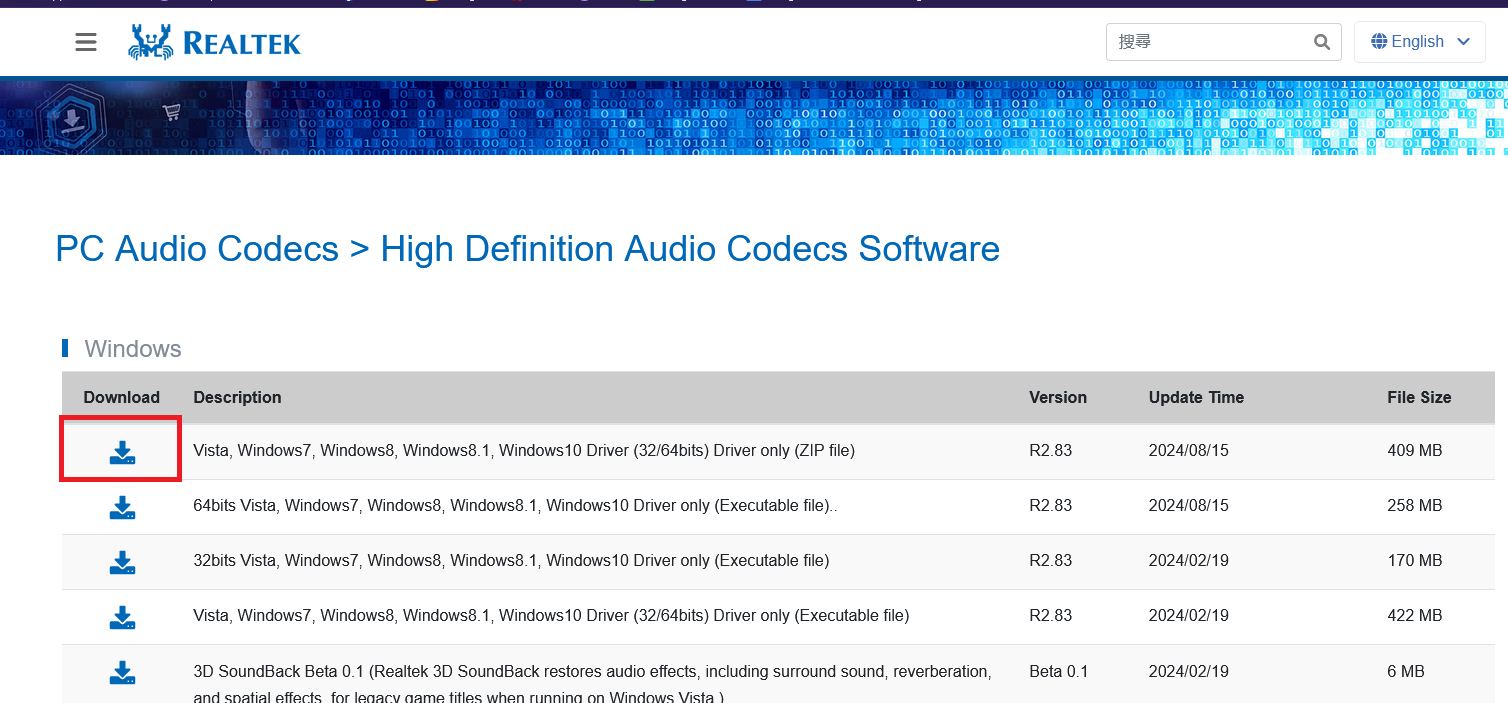Click the Download column header
This screenshot has height=703, width=1508.
tap(122, 397)
